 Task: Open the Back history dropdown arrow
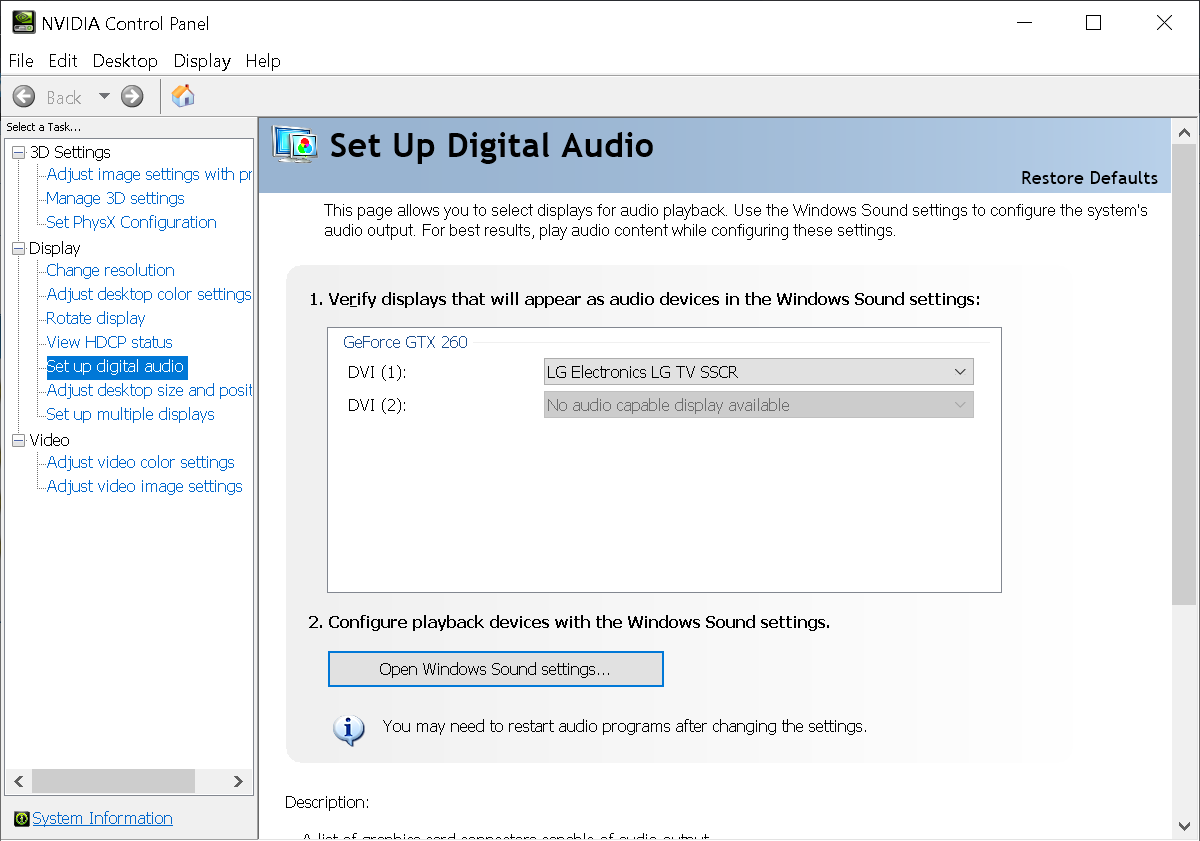[104, 97]
